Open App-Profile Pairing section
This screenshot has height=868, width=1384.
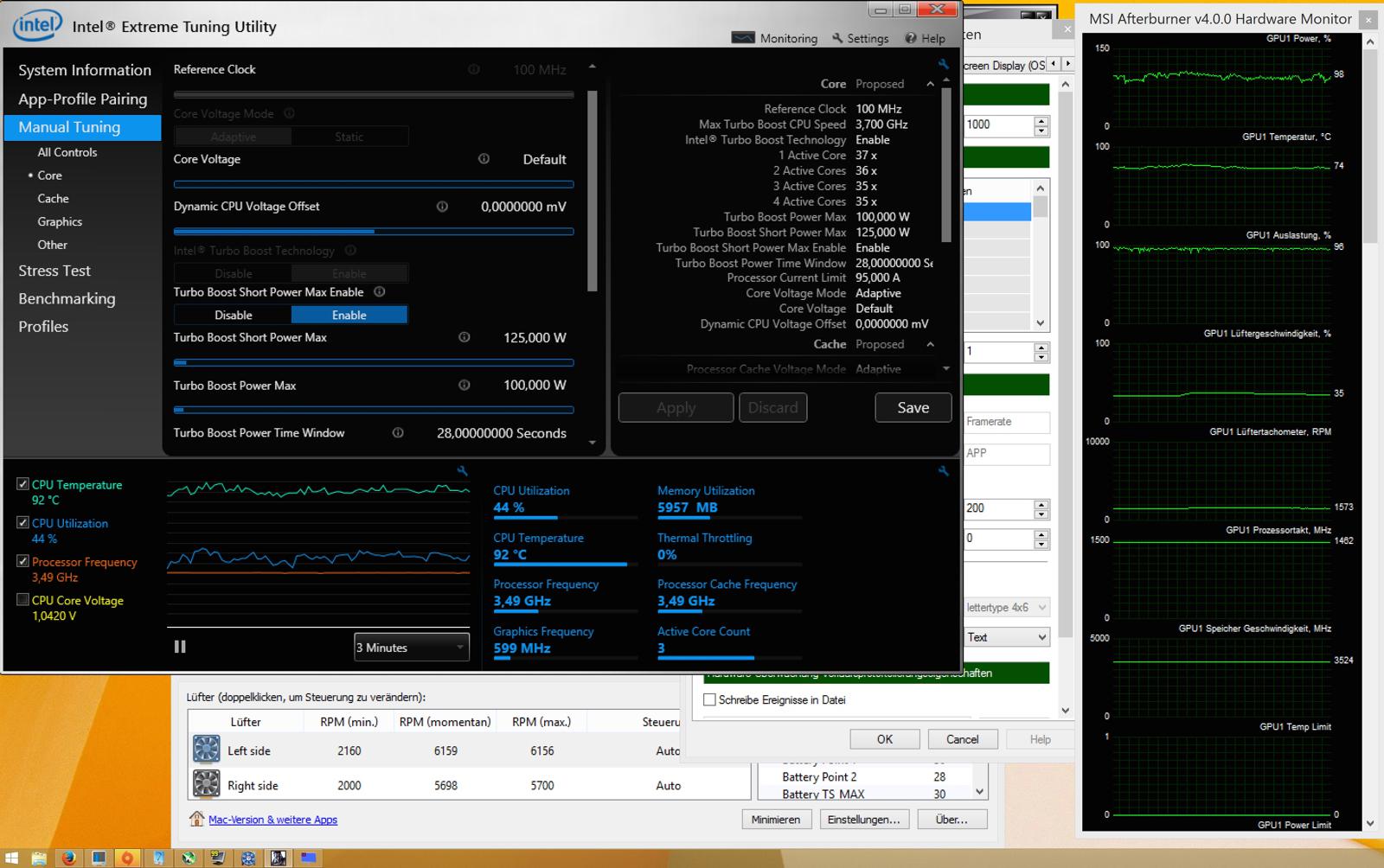83,99
